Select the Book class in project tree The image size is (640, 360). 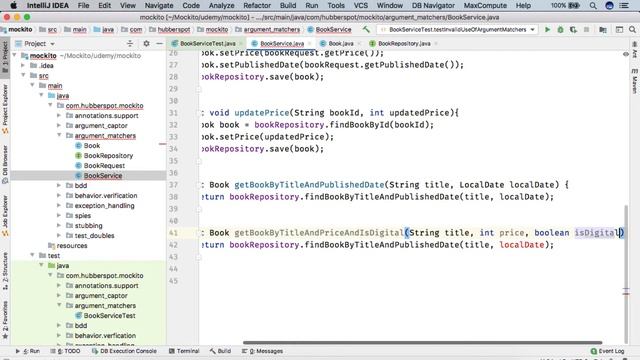[92, 145]
